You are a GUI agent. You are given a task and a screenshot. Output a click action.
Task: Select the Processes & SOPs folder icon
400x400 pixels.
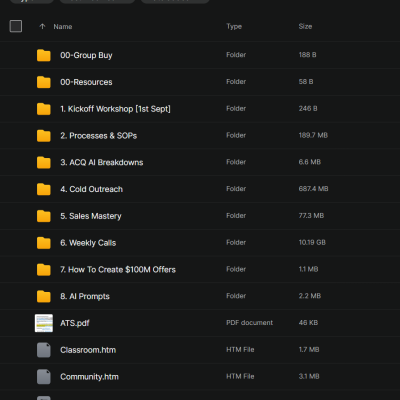coord(44,136)
